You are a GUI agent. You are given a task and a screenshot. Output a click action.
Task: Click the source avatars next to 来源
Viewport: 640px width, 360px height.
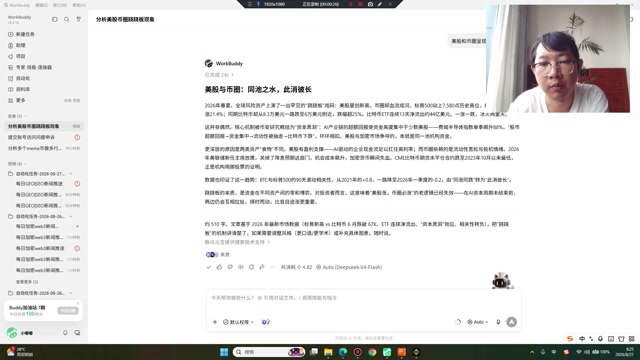(x=211, y=254)
